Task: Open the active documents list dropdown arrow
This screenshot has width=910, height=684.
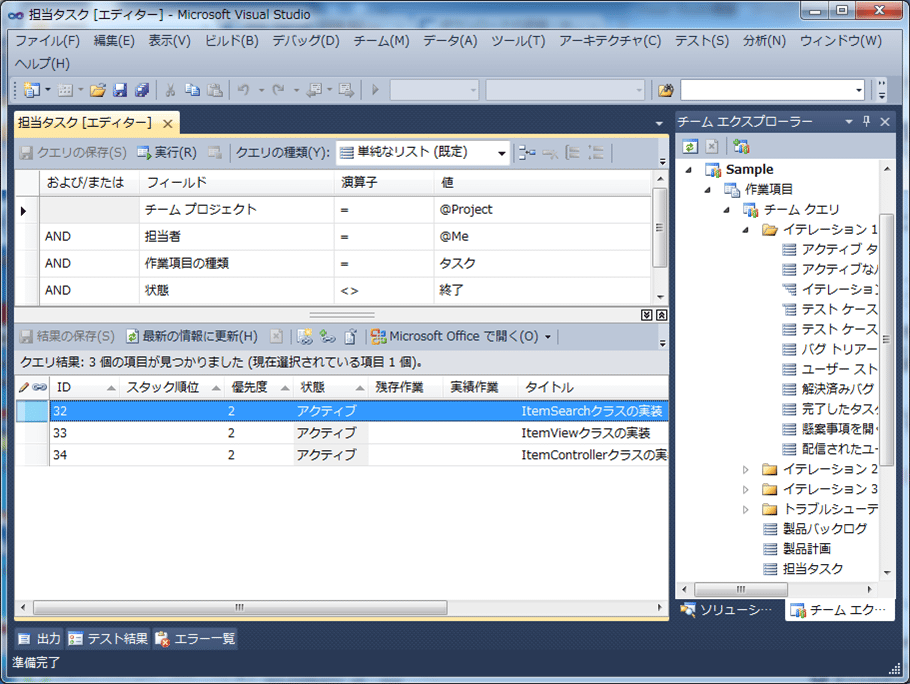Action: (x=659, y=124)
